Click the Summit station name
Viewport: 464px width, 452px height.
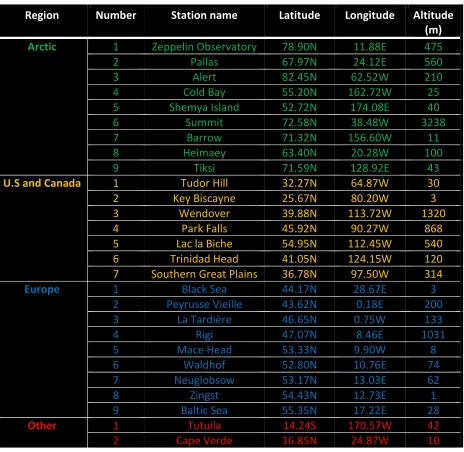[204, 123]
